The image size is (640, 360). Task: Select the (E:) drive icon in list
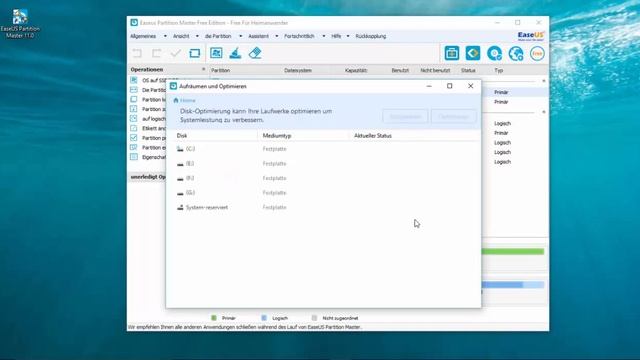[180, 164]
